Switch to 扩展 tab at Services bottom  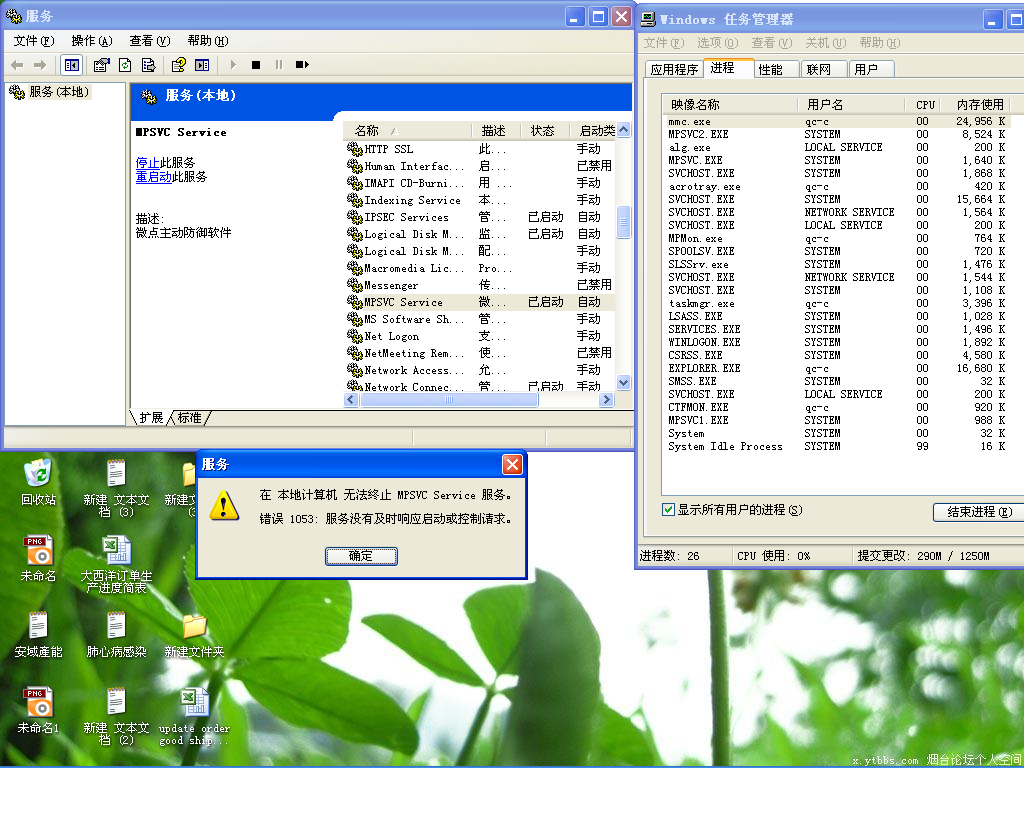151,418
